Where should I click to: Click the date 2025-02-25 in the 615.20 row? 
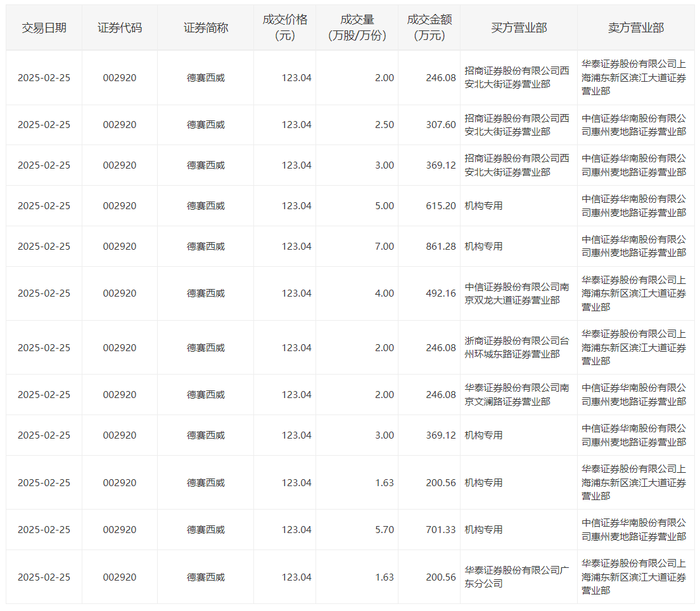44,206
